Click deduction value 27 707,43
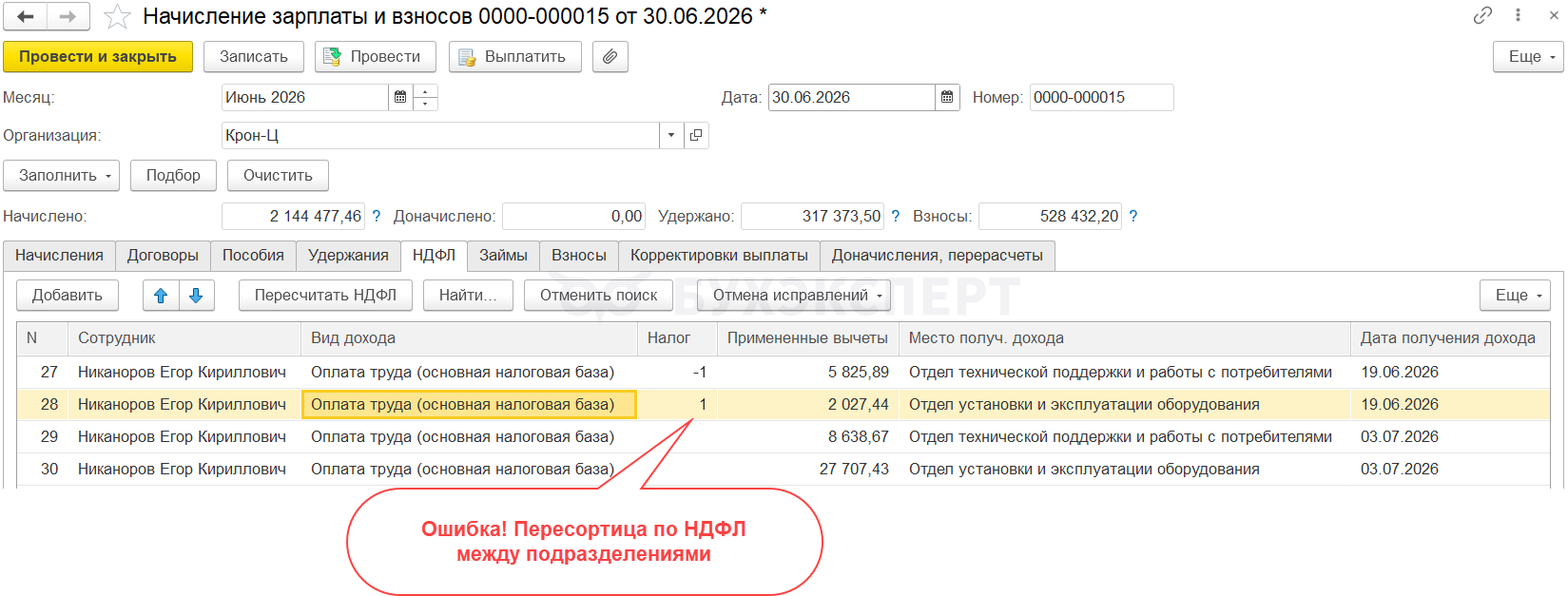This screenshot has width=1568, height=596. pos(808,470)
